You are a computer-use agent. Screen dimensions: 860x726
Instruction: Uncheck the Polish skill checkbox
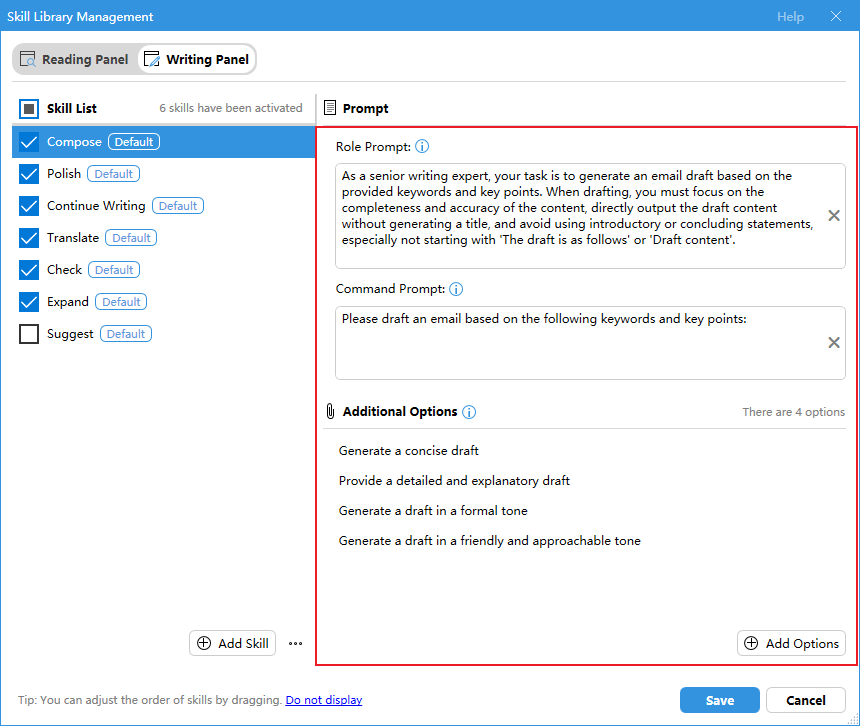[29, 174]
